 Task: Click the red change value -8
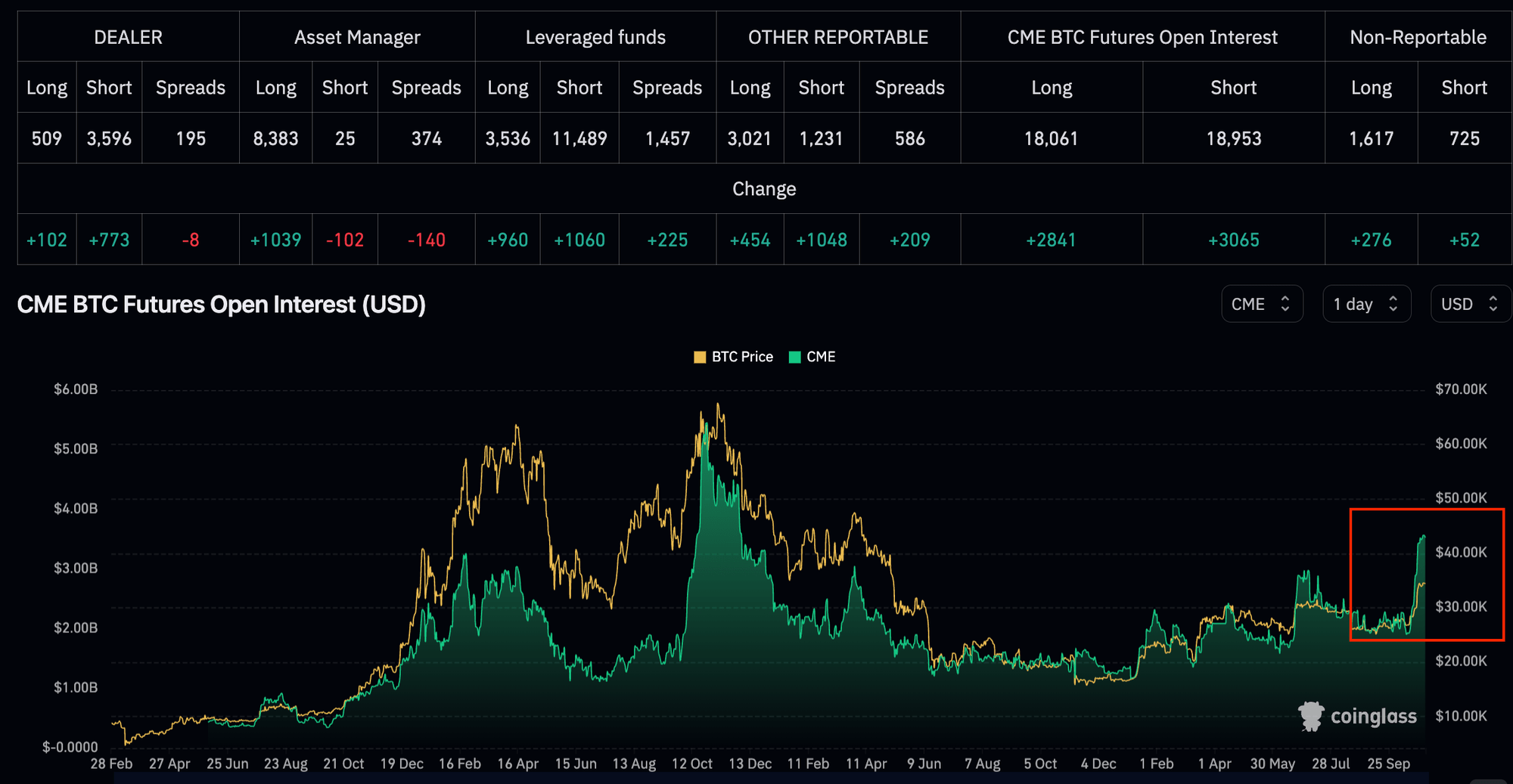pos(191,240)
